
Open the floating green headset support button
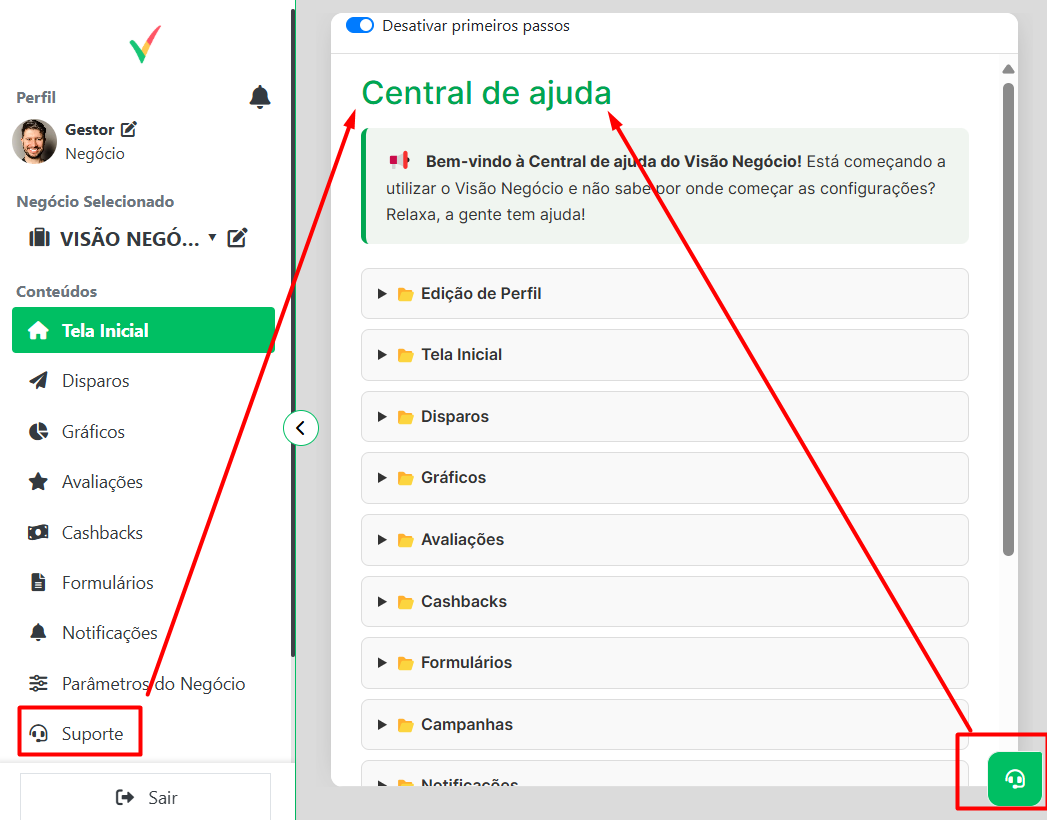point(1014,778)
